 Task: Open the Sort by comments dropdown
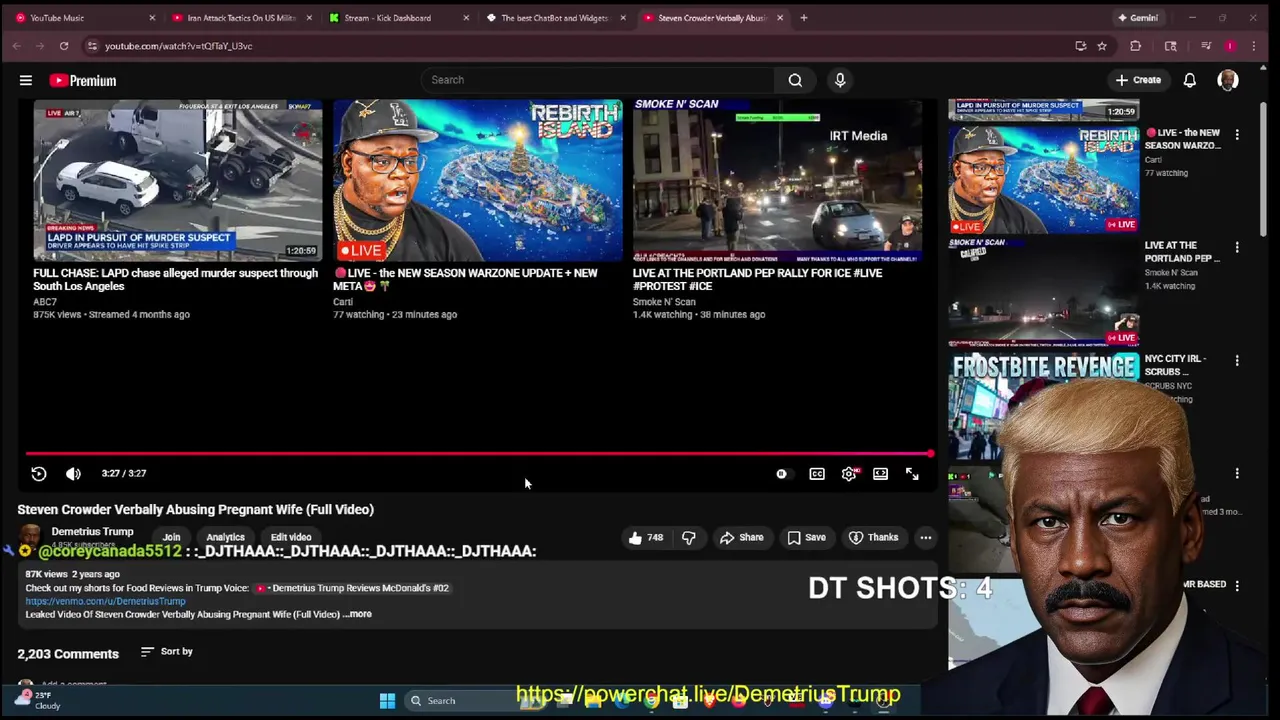(167, 652)
